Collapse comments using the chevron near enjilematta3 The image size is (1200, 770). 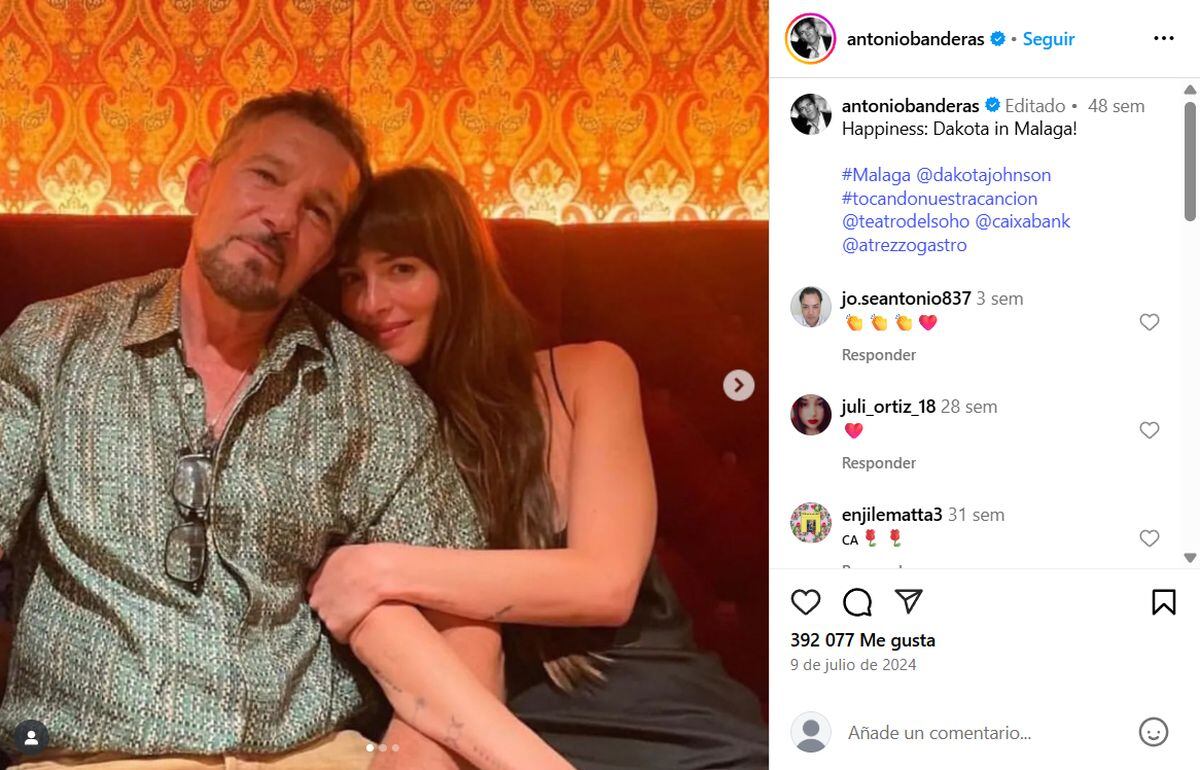[x=1190, y=559]
